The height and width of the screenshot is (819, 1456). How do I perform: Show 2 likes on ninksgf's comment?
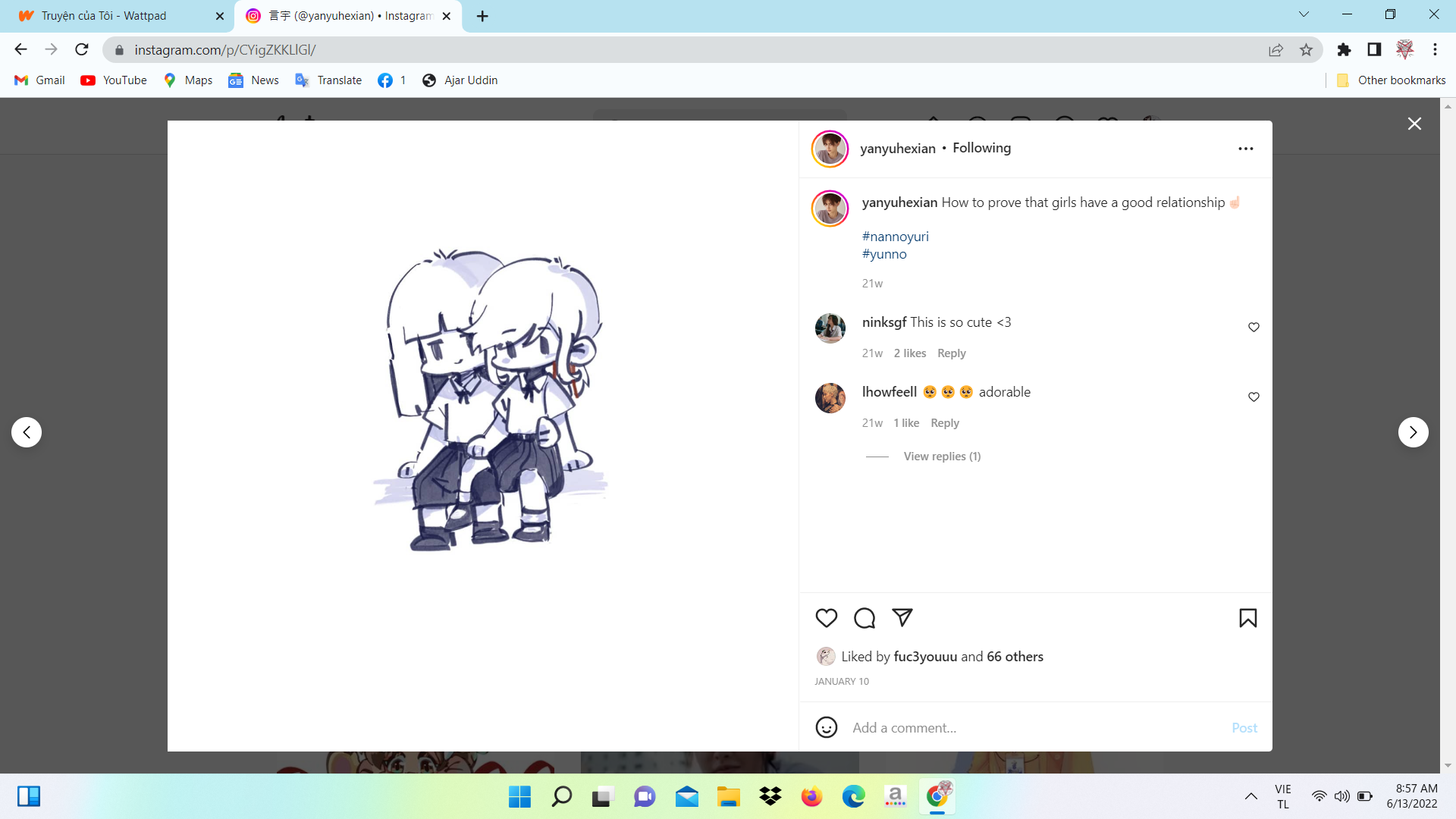(909, 353)
